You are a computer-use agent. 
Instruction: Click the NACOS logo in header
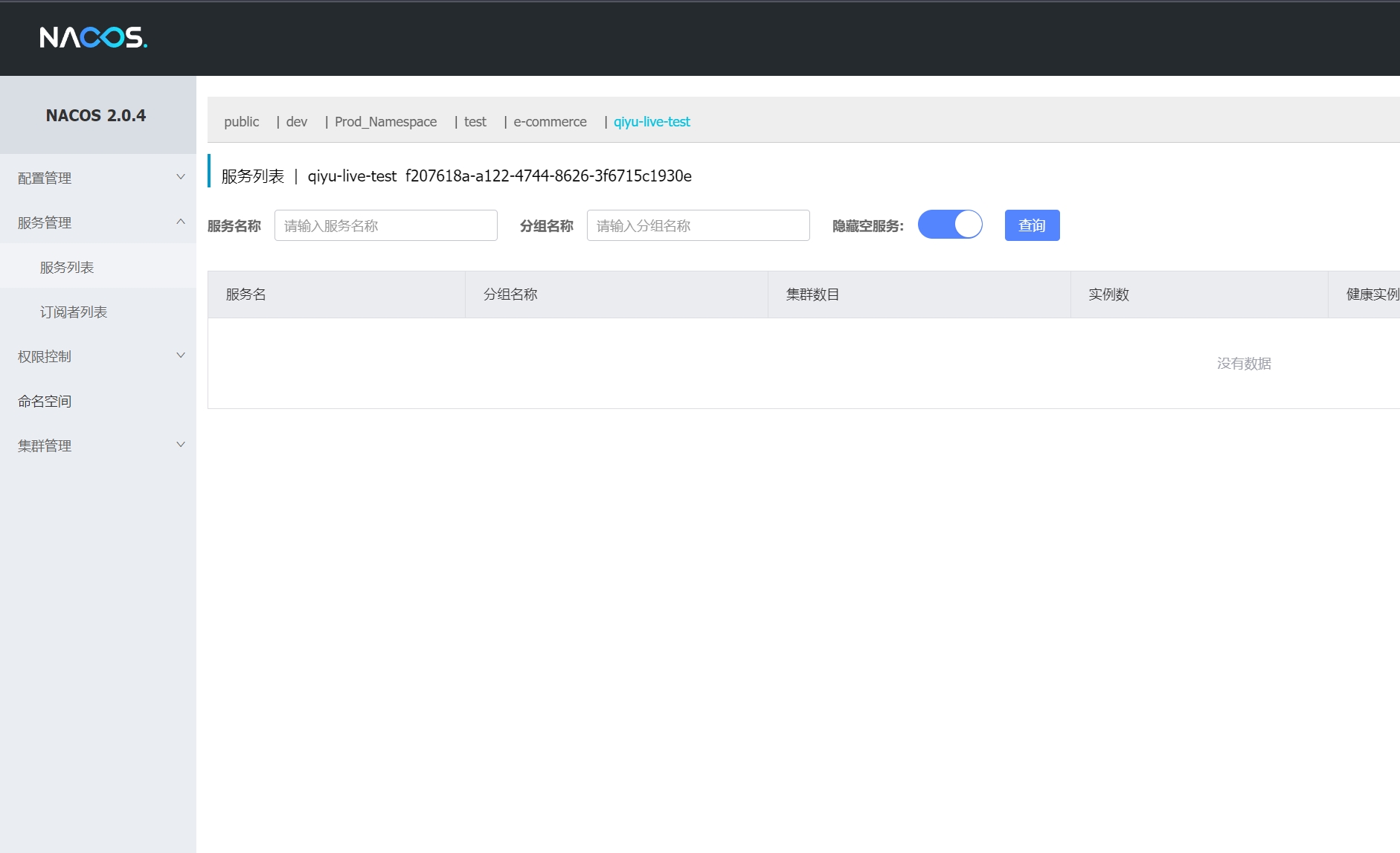93,37
